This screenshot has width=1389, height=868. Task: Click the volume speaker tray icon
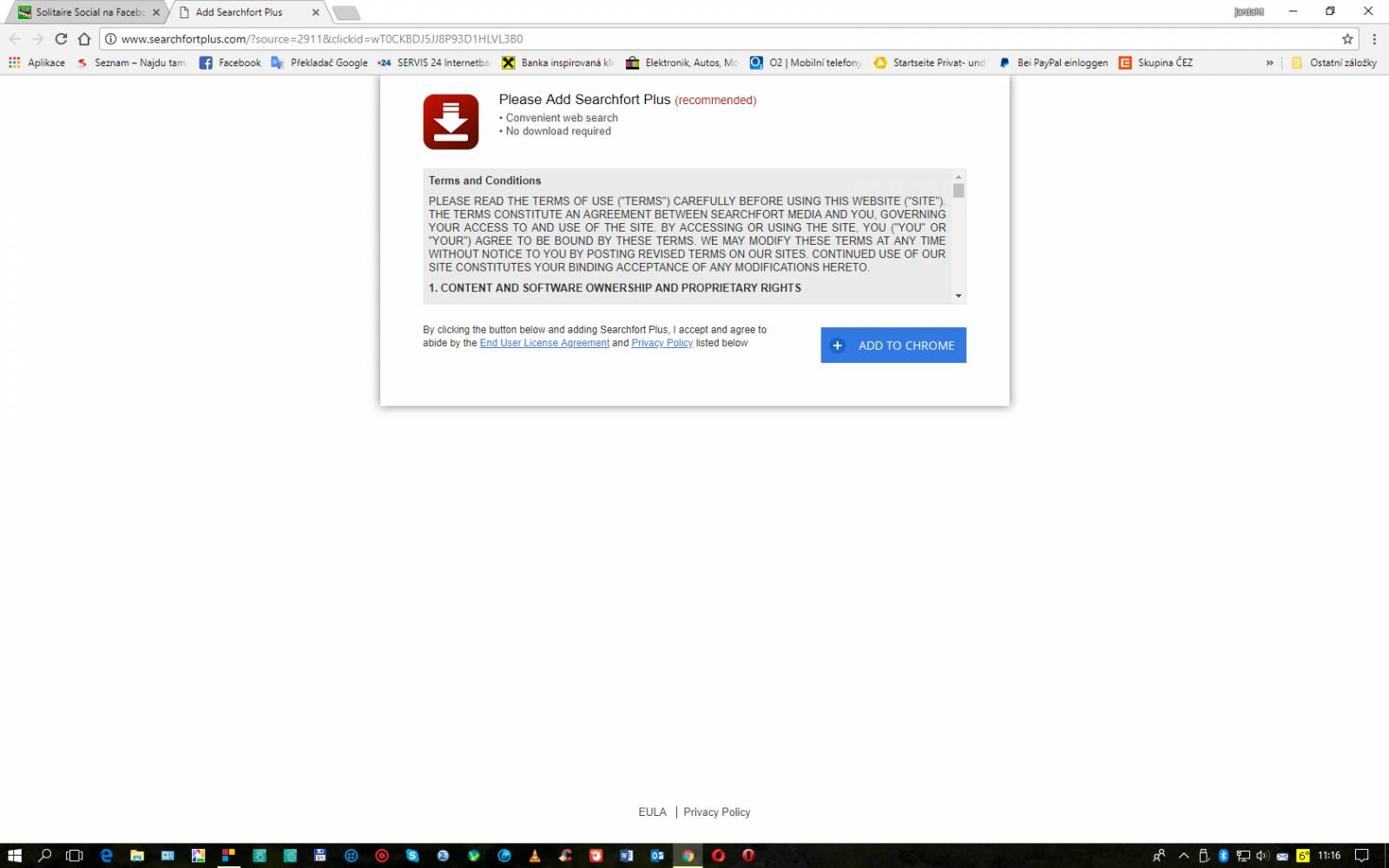pyautogui.click(x=1262, y=855)
